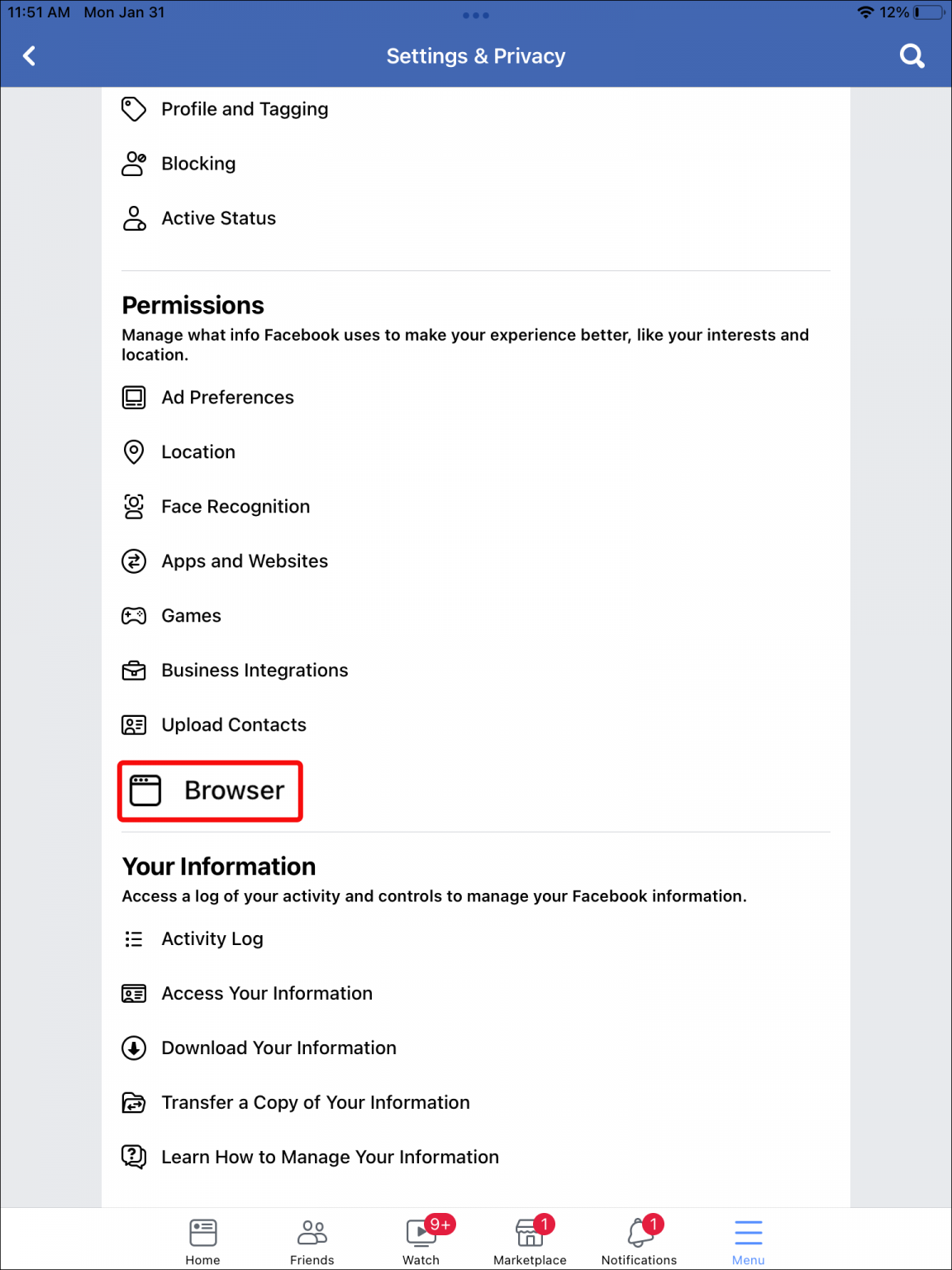Viewport: 952px width, 1270px height.
Task: Tap Learn How to Manage Your Information
Action: pos(330,1157)
